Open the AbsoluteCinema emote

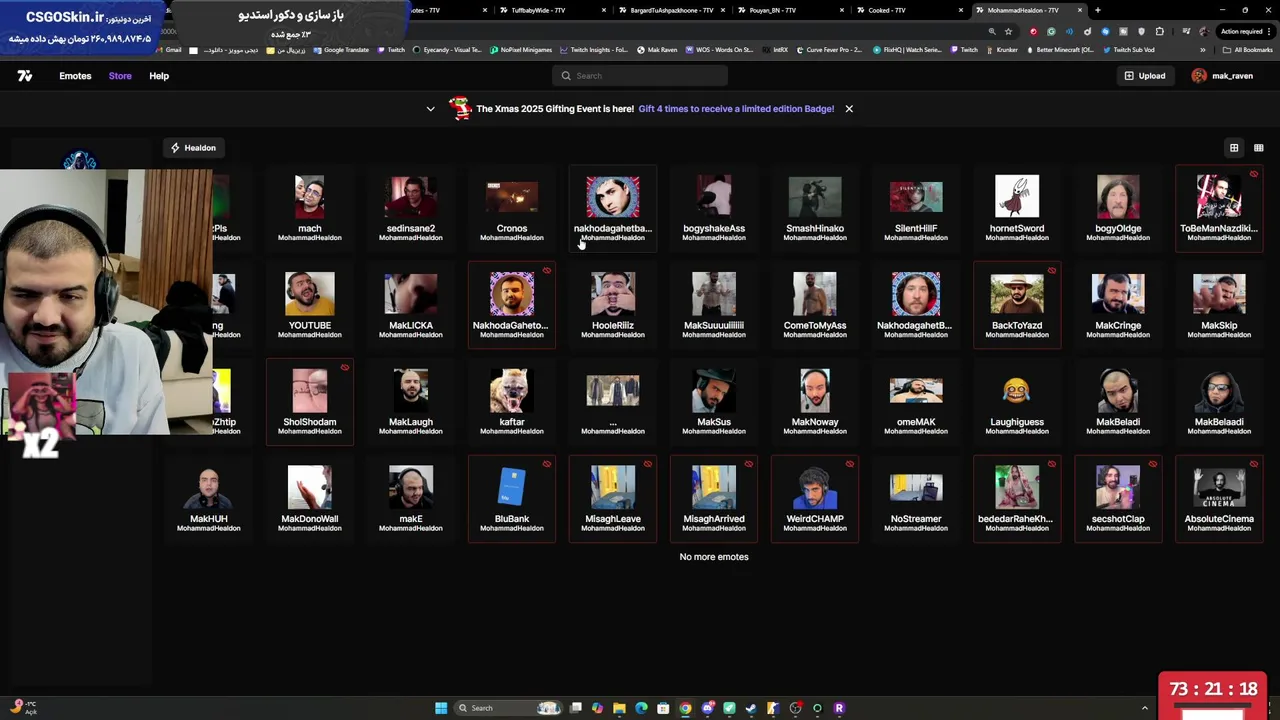click(x=1219, y=498)
